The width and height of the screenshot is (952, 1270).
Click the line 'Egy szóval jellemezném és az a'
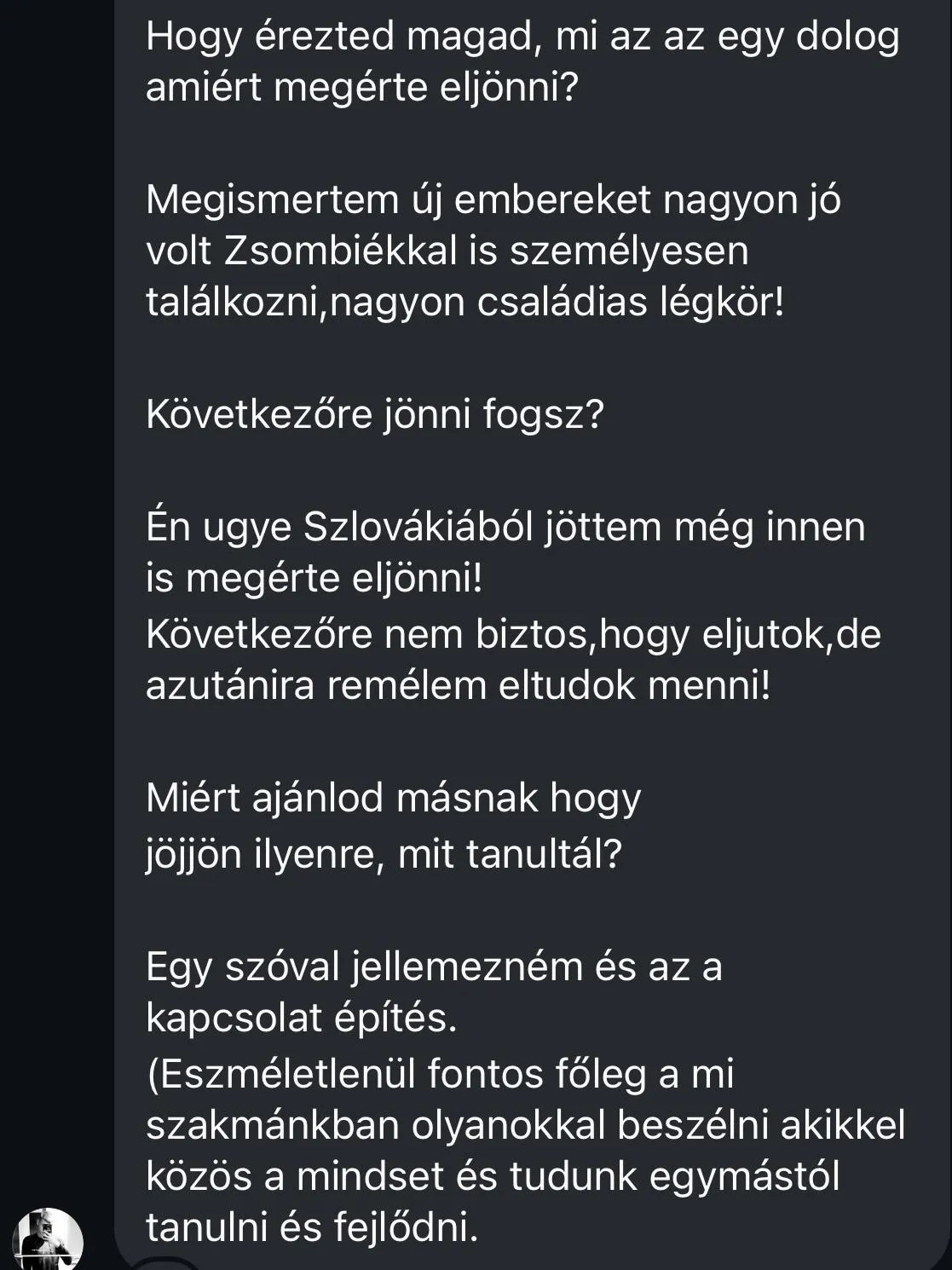434,967
